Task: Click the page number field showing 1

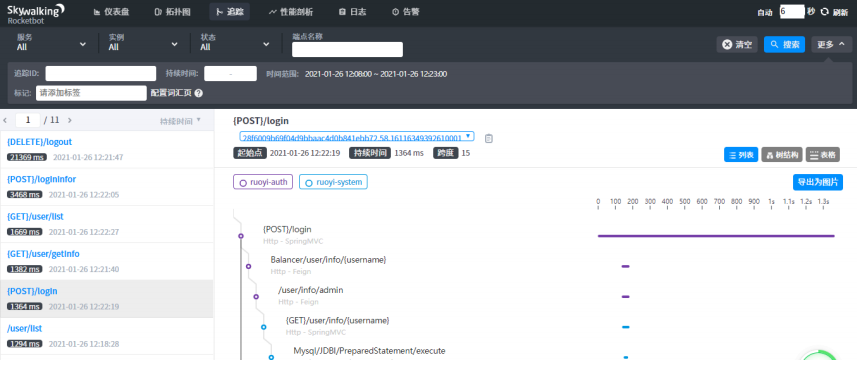Action: (28, 120)
